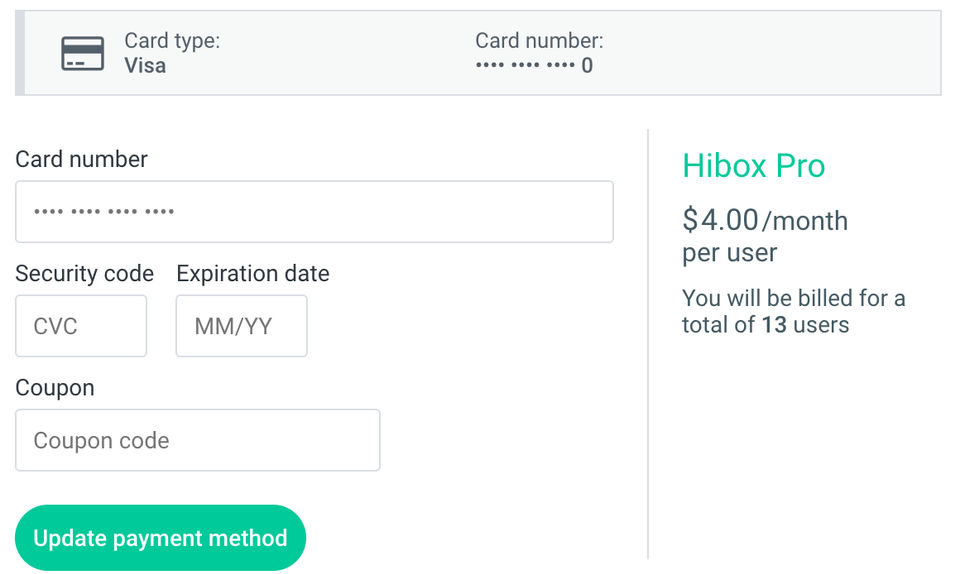Click the Card number input field
Image resolution: width=960 pixels, height=574 pixels.
tap(314, 212)
